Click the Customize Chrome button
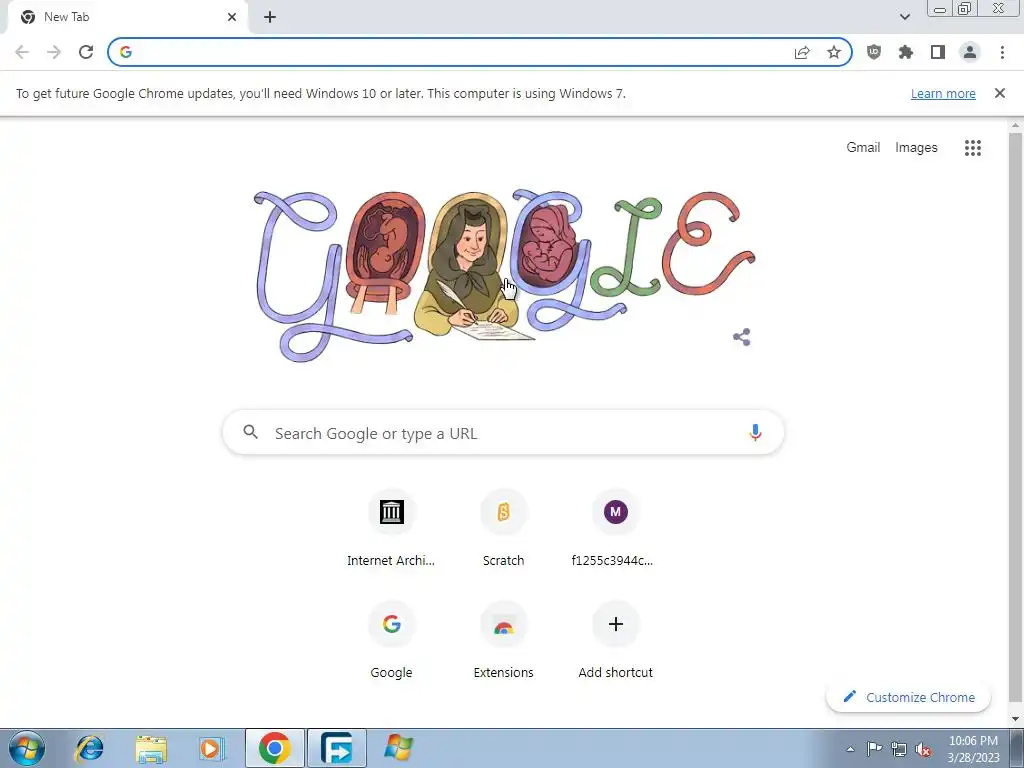The image size is (1024, 768). pyautogui.click(x=908, y=697)
